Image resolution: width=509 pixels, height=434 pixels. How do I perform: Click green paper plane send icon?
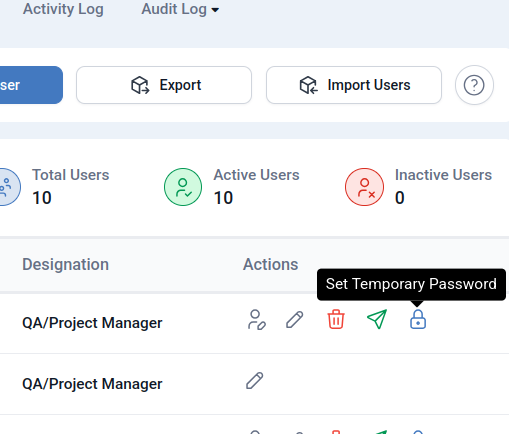tap(377, 319)
